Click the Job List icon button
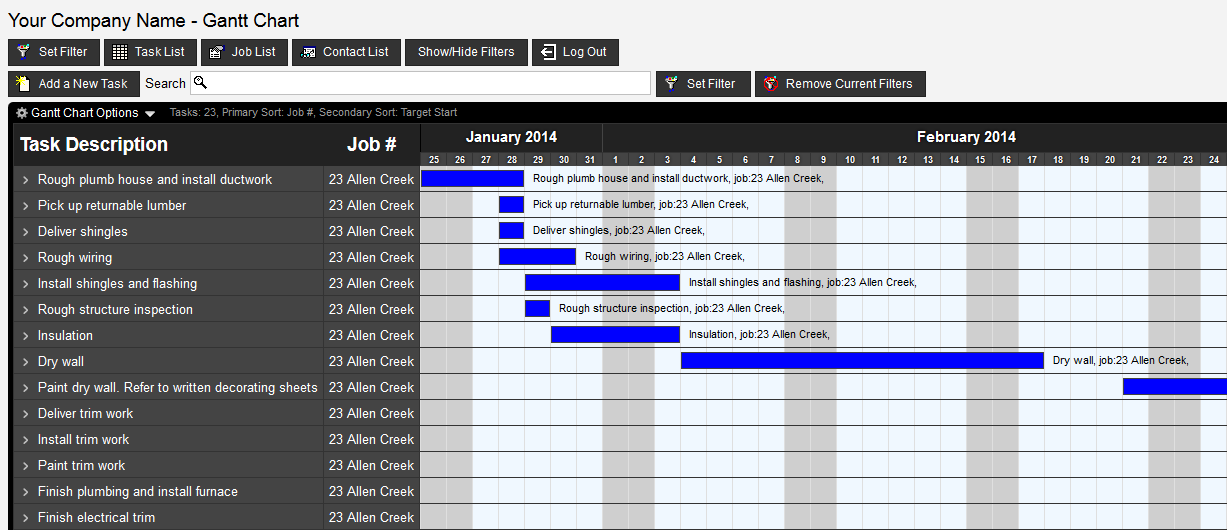The image size is (1227, 530). [x=217, y=52]
